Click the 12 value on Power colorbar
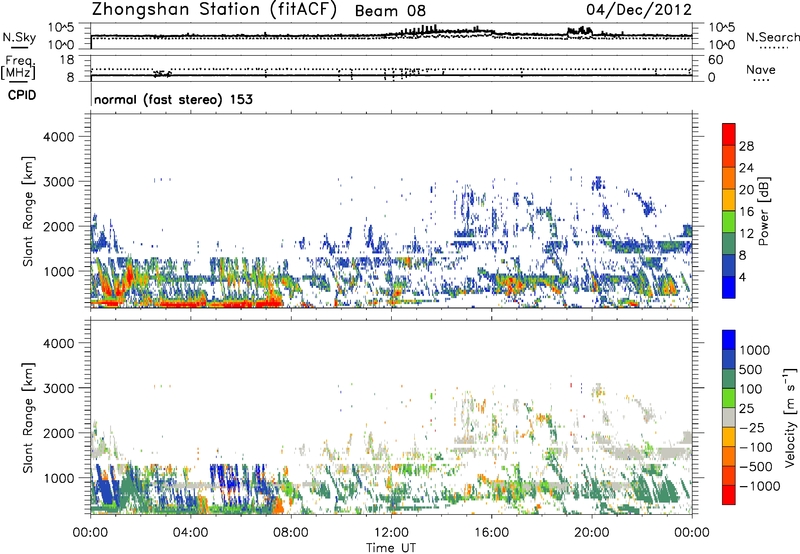800x554 pixels. pyautogui.click(x=746, y=234)
